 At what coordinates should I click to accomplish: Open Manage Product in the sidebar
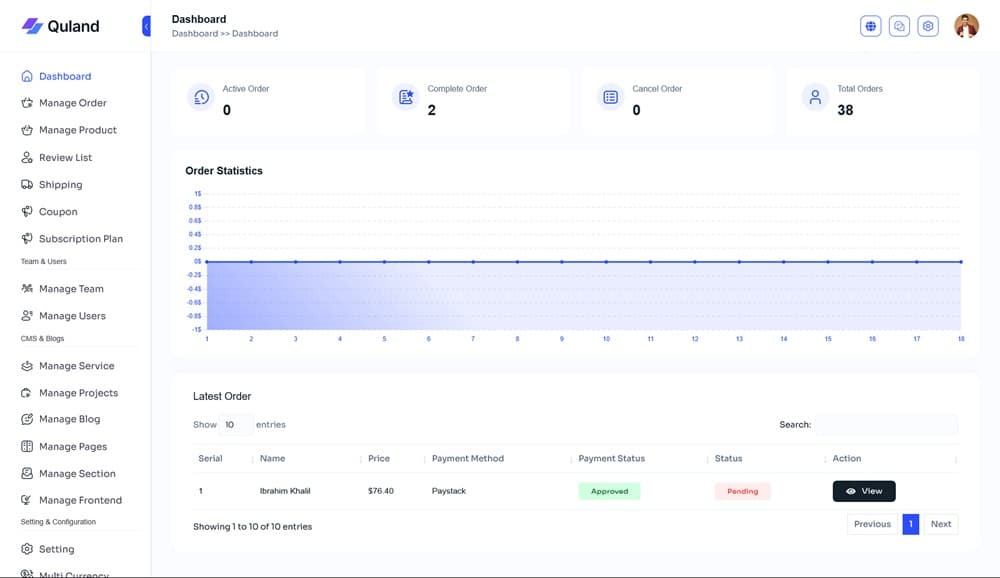[x=77, y=130]
